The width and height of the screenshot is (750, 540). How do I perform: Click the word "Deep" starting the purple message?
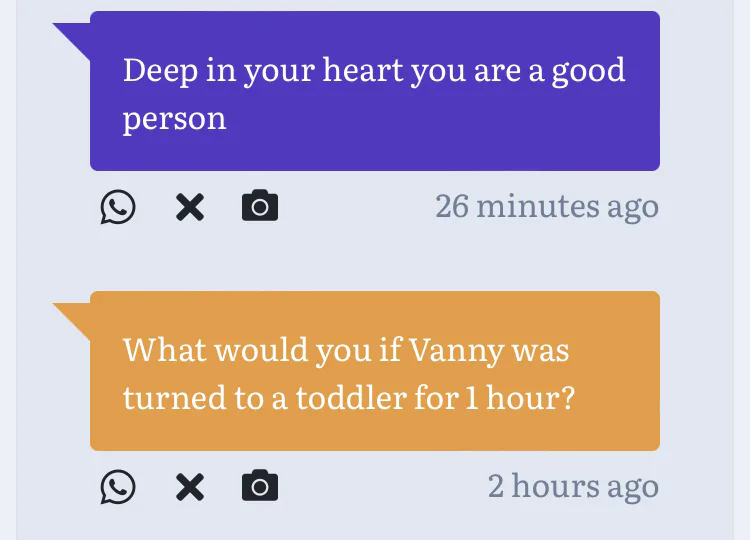pos(161,71)
